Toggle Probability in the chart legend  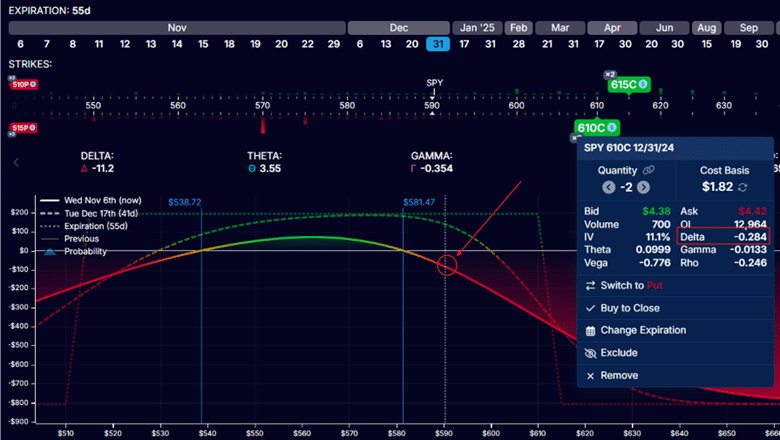pos(85,250)
